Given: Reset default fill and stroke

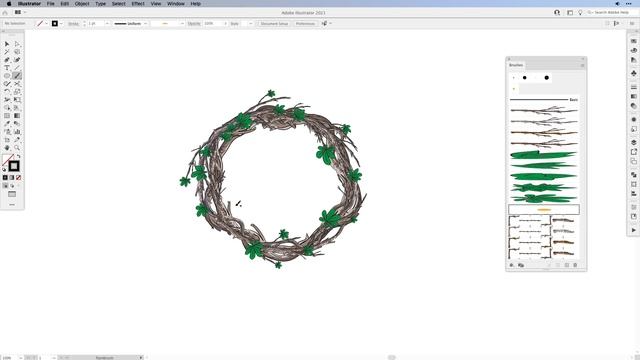Looking at the screenshot, I should [4, 169].
